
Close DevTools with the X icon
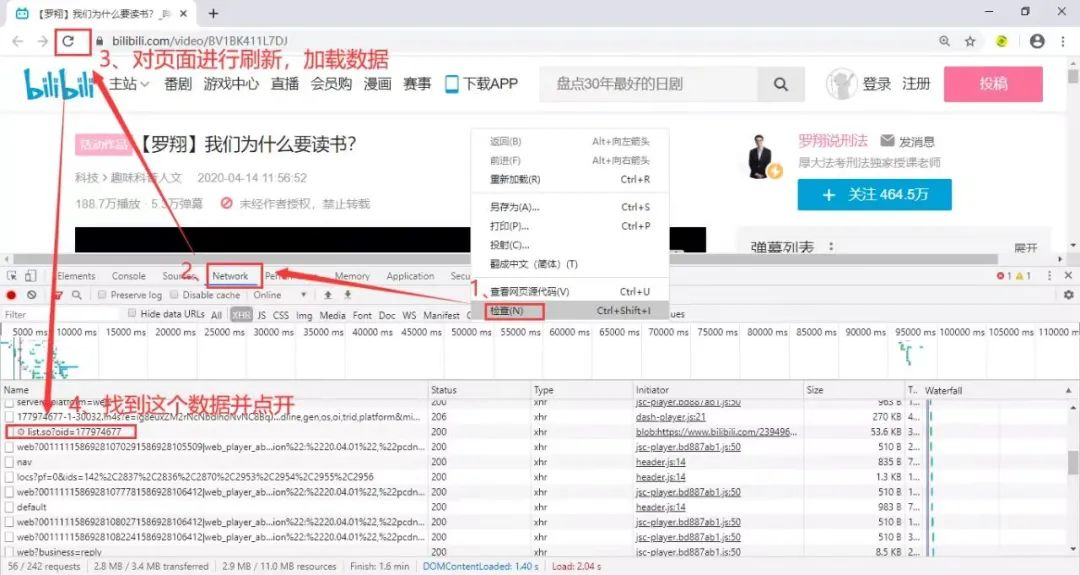[1068, 275]
